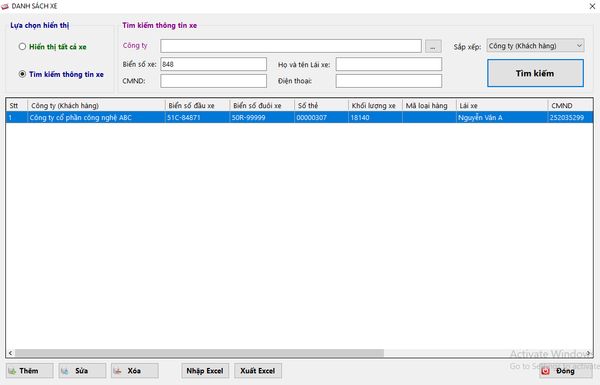Sort by Công ty (Khách hàng) column header
600x385 pixels.
click(x=96, y=106)
